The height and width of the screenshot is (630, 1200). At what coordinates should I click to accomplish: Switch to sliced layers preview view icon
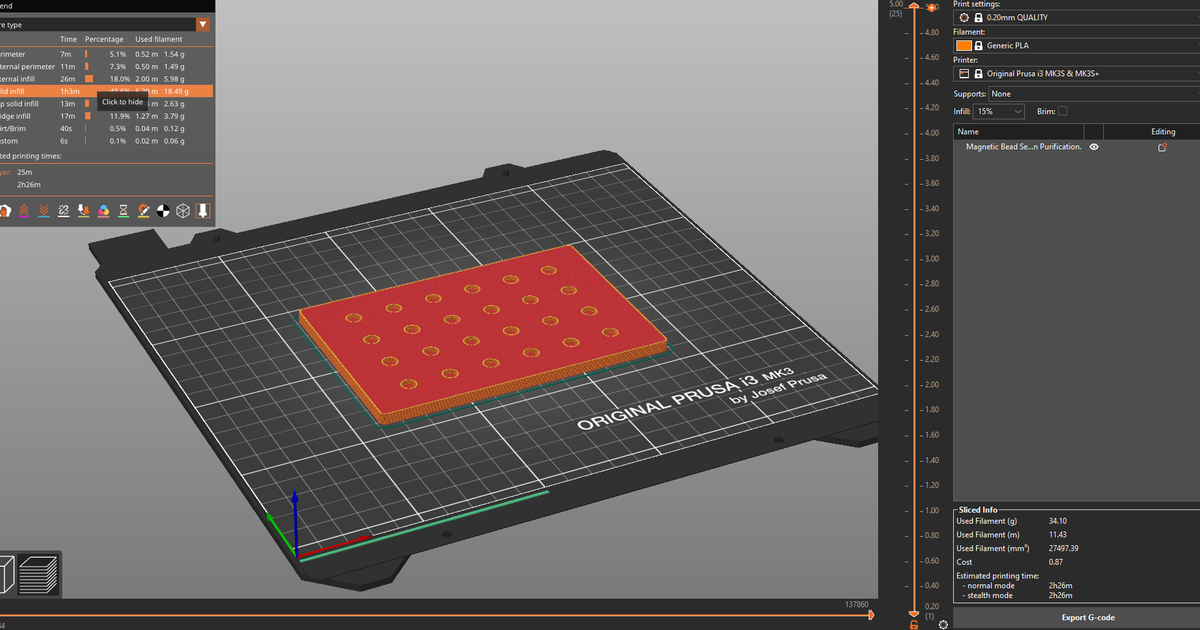point(38,575)
